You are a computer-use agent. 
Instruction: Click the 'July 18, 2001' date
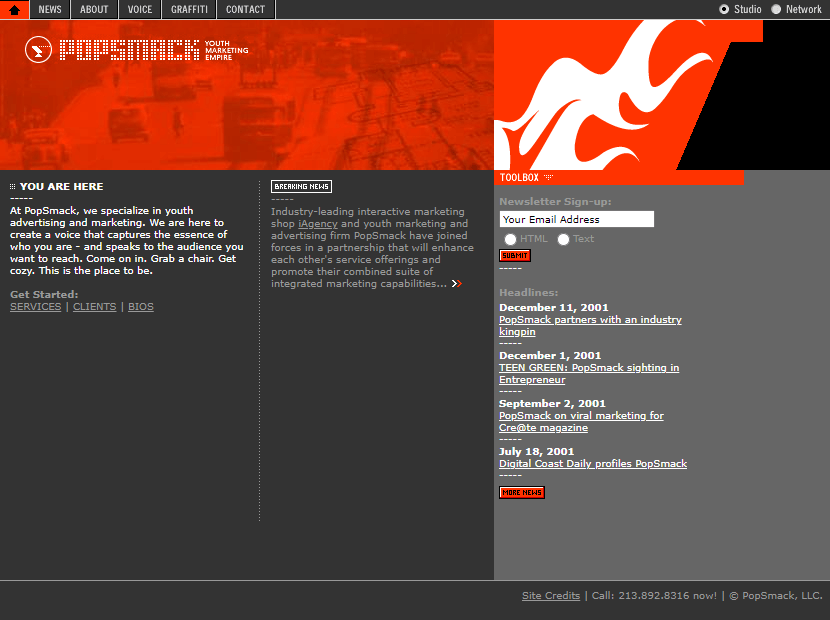(536, 452)
